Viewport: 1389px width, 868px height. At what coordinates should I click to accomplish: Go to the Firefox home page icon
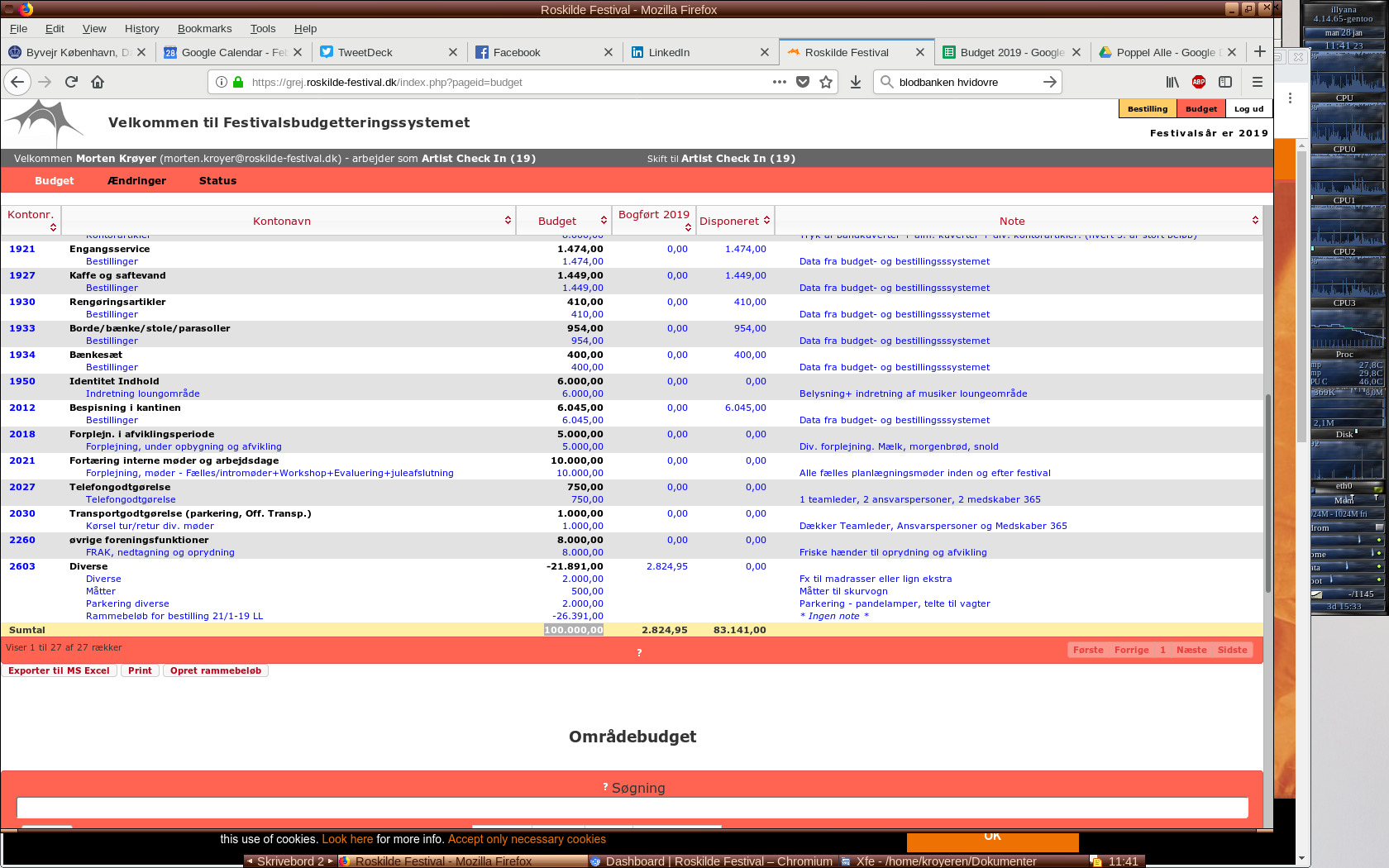click(98, 82)
